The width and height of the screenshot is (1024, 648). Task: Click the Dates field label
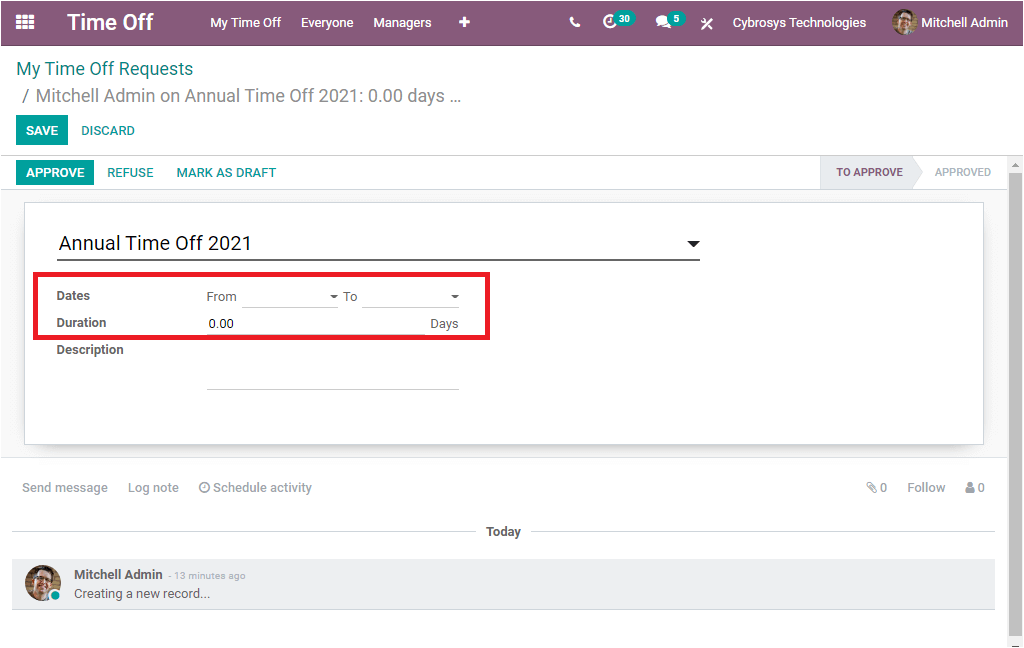click(73, 296)
